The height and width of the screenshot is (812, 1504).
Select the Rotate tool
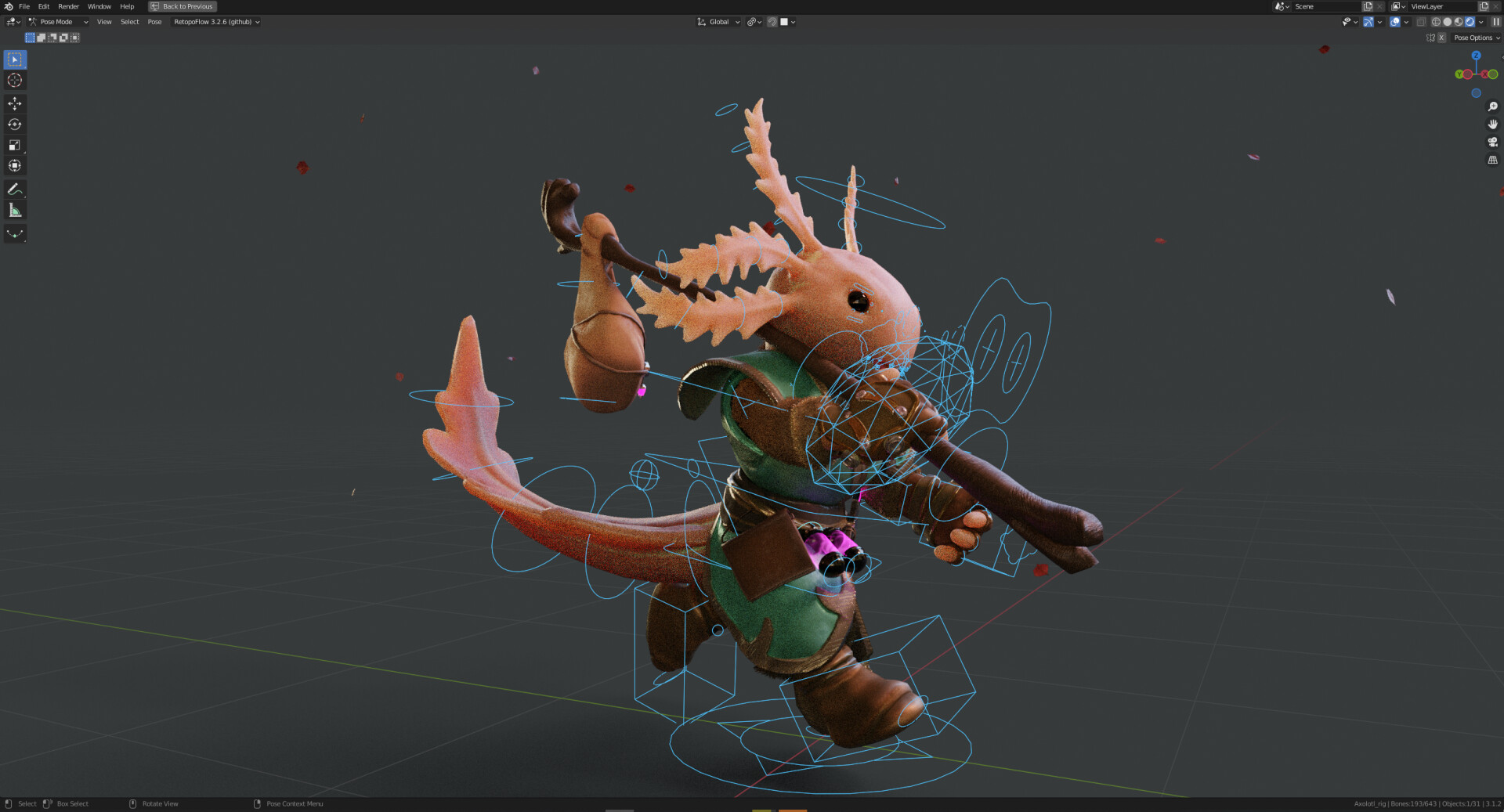(14, 124)
